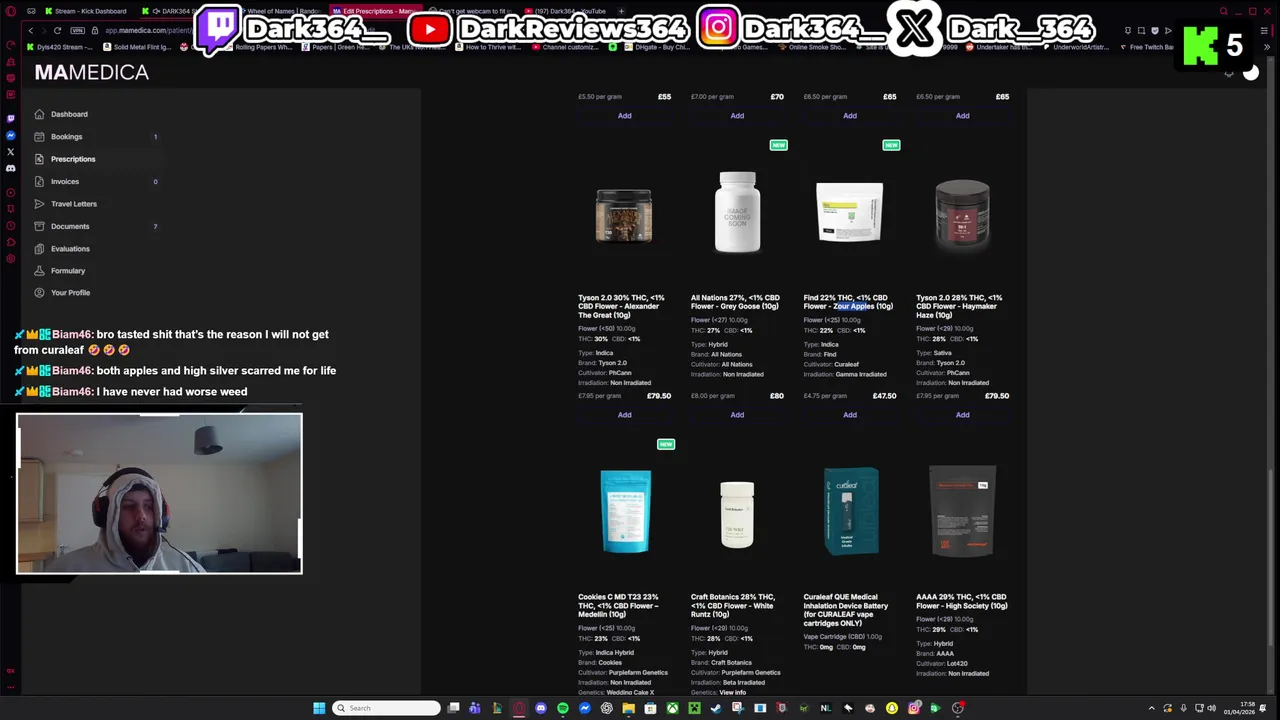Click the app.mamedica.com address bar

click(148, 30)
